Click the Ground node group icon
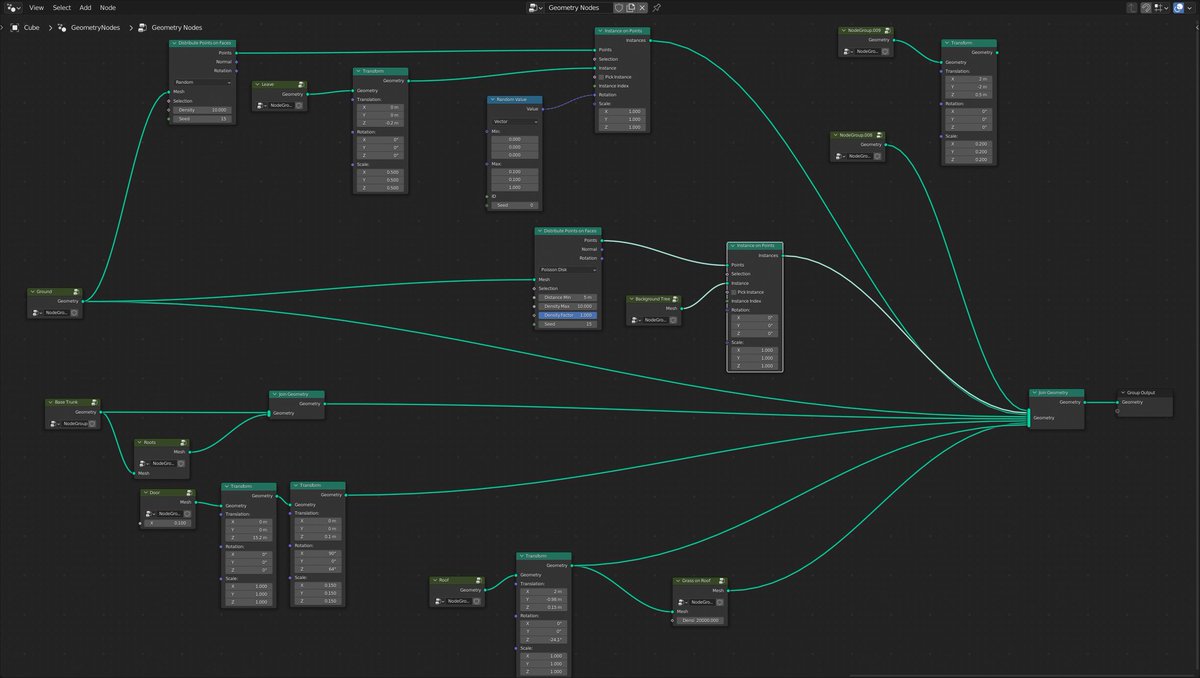 click(77, 291)
